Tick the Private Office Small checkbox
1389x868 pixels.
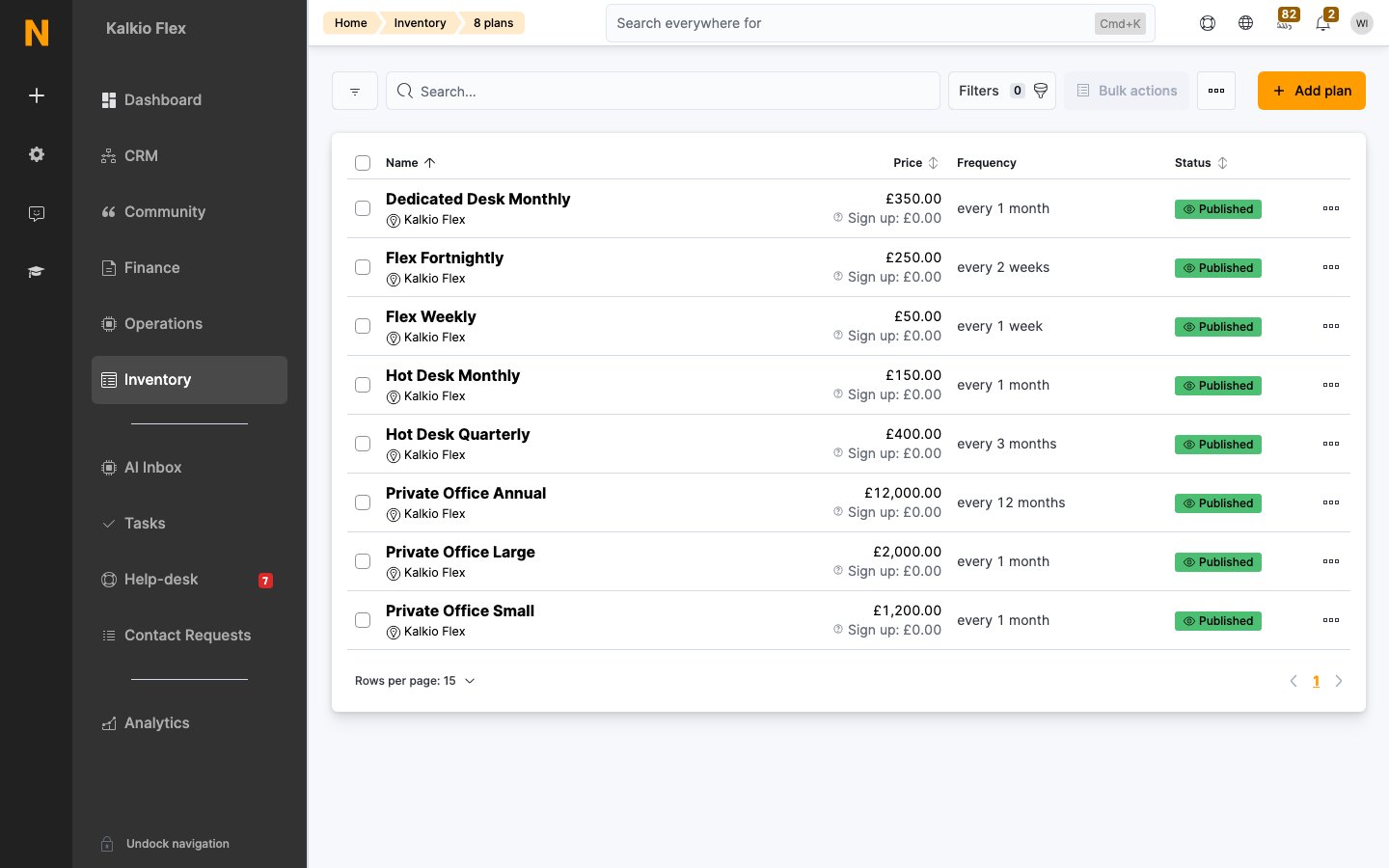(x=363, y=620)
